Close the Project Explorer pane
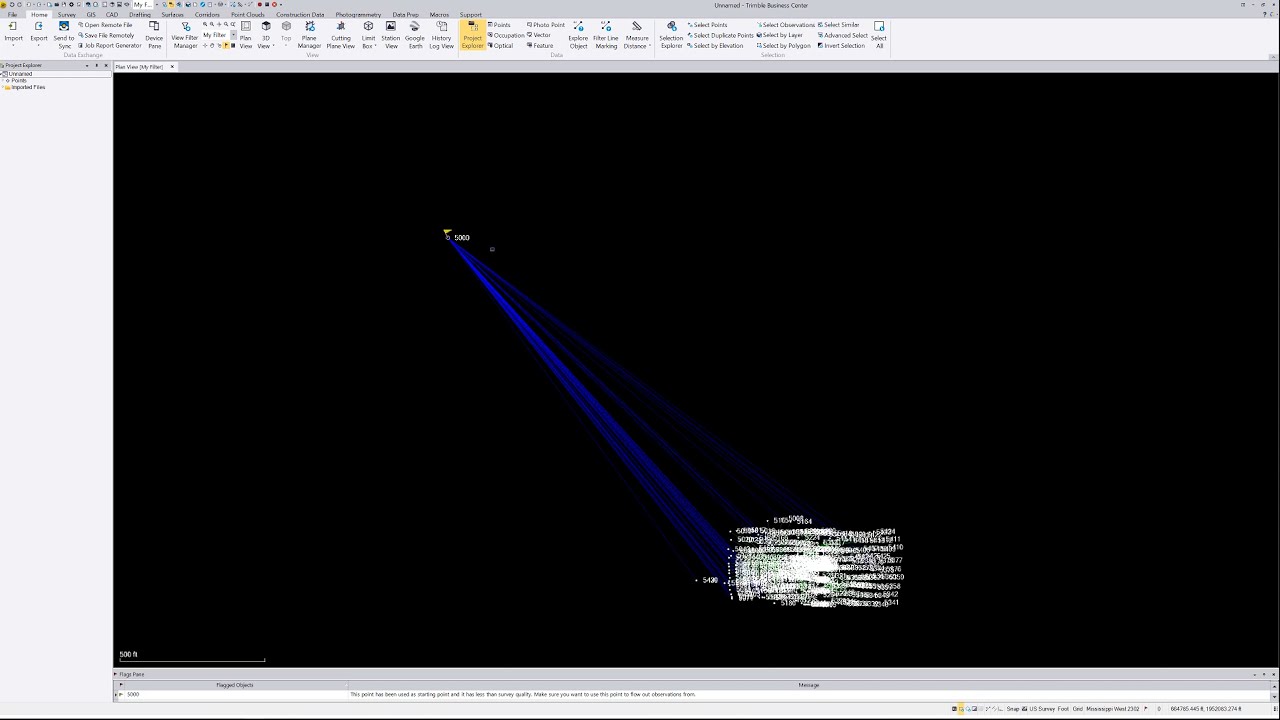1280x720 pixels. click(106, 65)
